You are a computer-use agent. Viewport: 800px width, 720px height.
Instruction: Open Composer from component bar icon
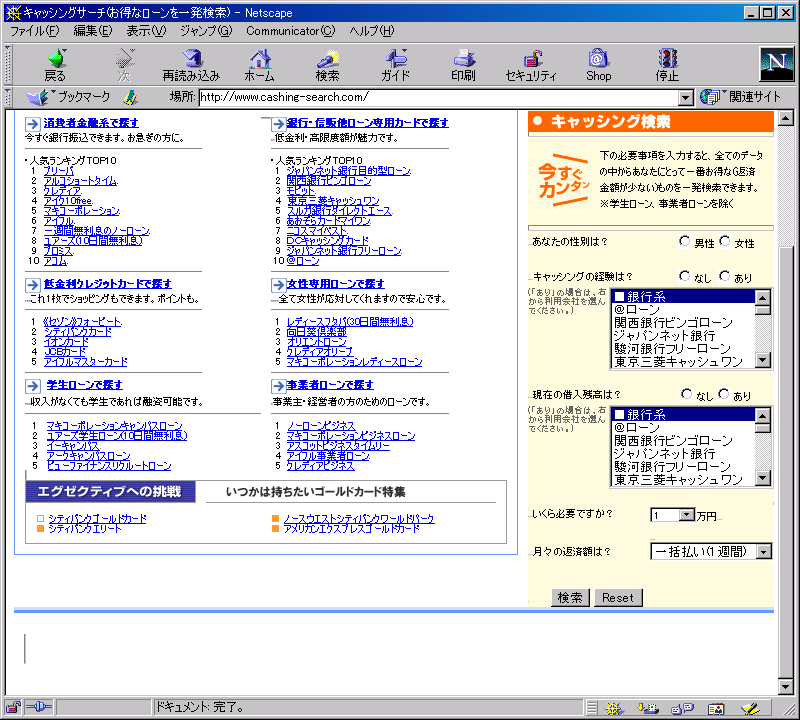pyautogui.click(x=750, y=708)
